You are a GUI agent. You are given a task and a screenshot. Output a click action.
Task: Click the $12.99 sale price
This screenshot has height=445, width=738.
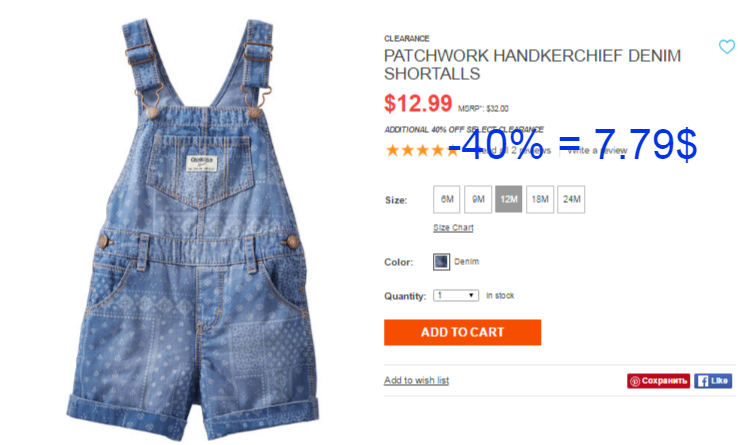point(418,103)
